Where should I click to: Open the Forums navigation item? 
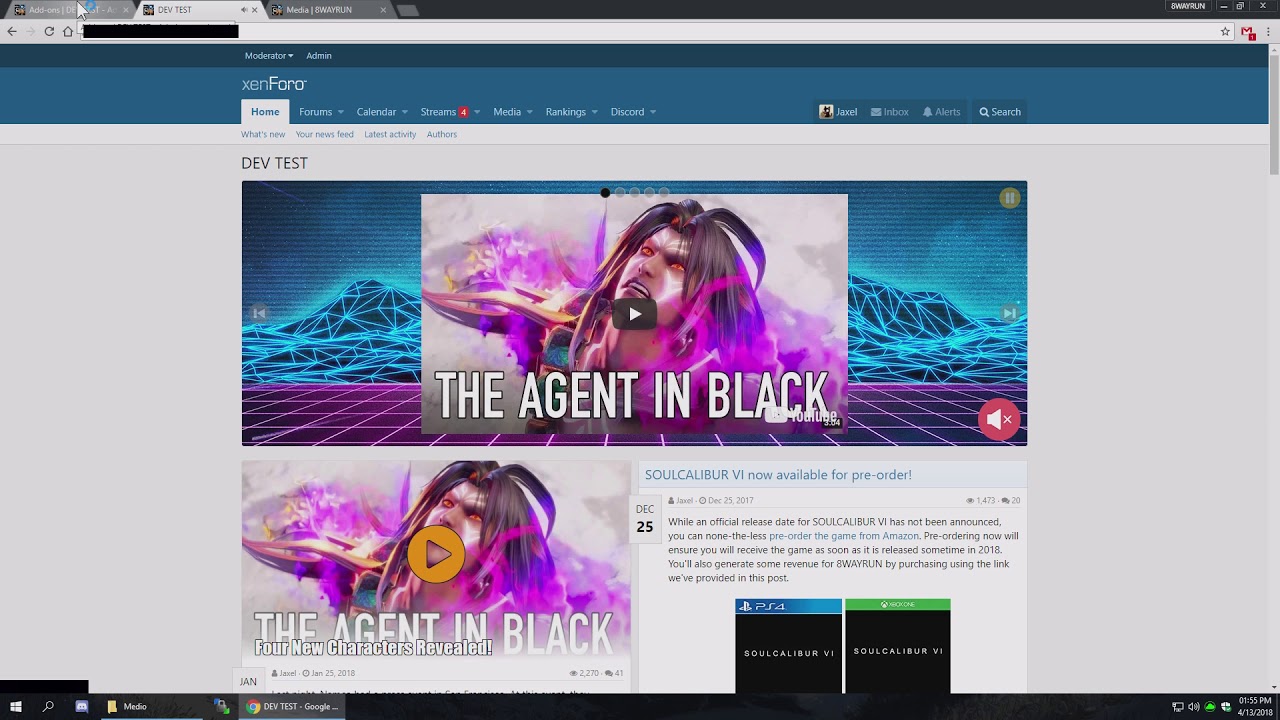tap(315, 112)
